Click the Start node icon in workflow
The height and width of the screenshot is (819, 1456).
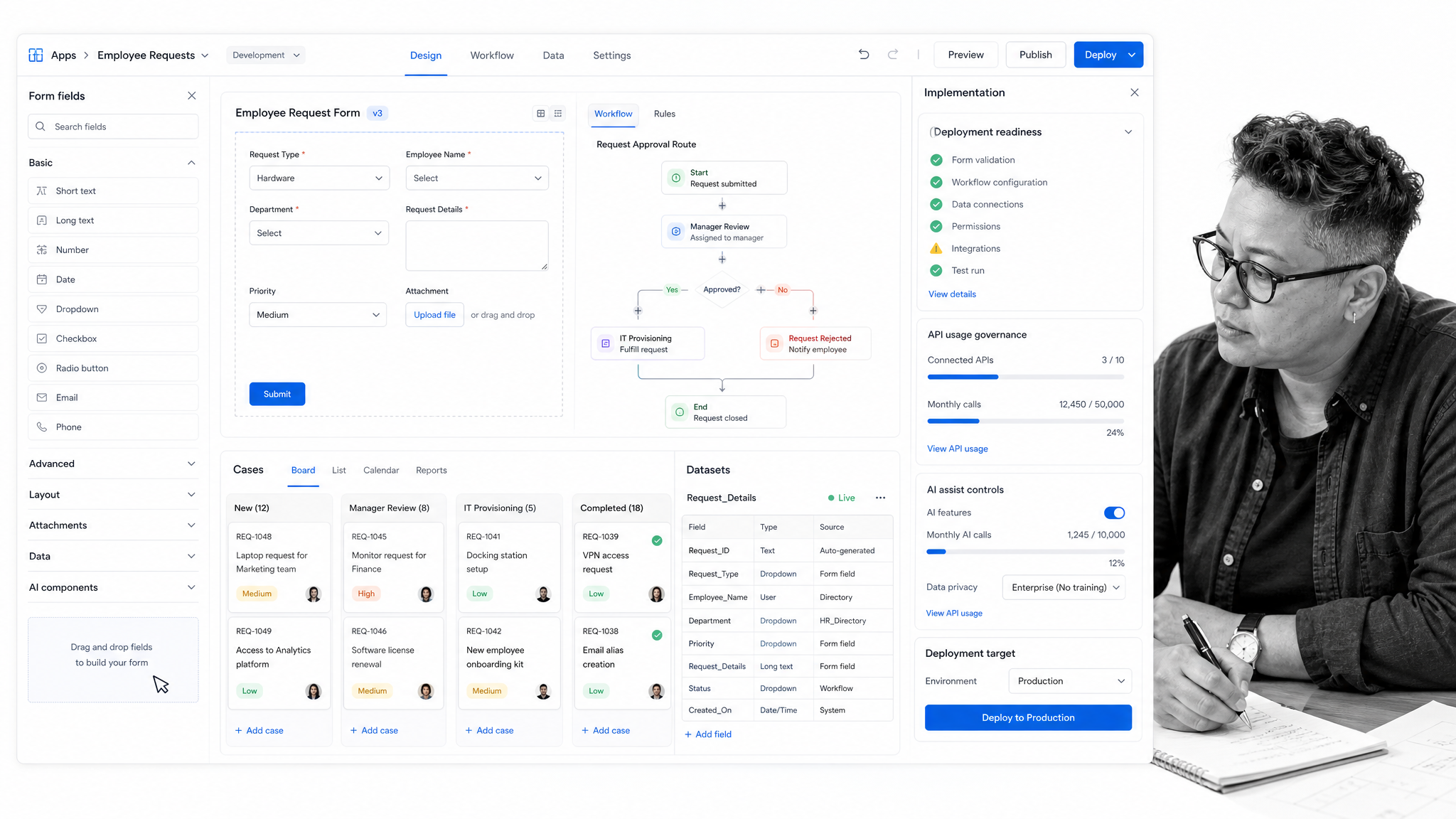pos(676,178)
